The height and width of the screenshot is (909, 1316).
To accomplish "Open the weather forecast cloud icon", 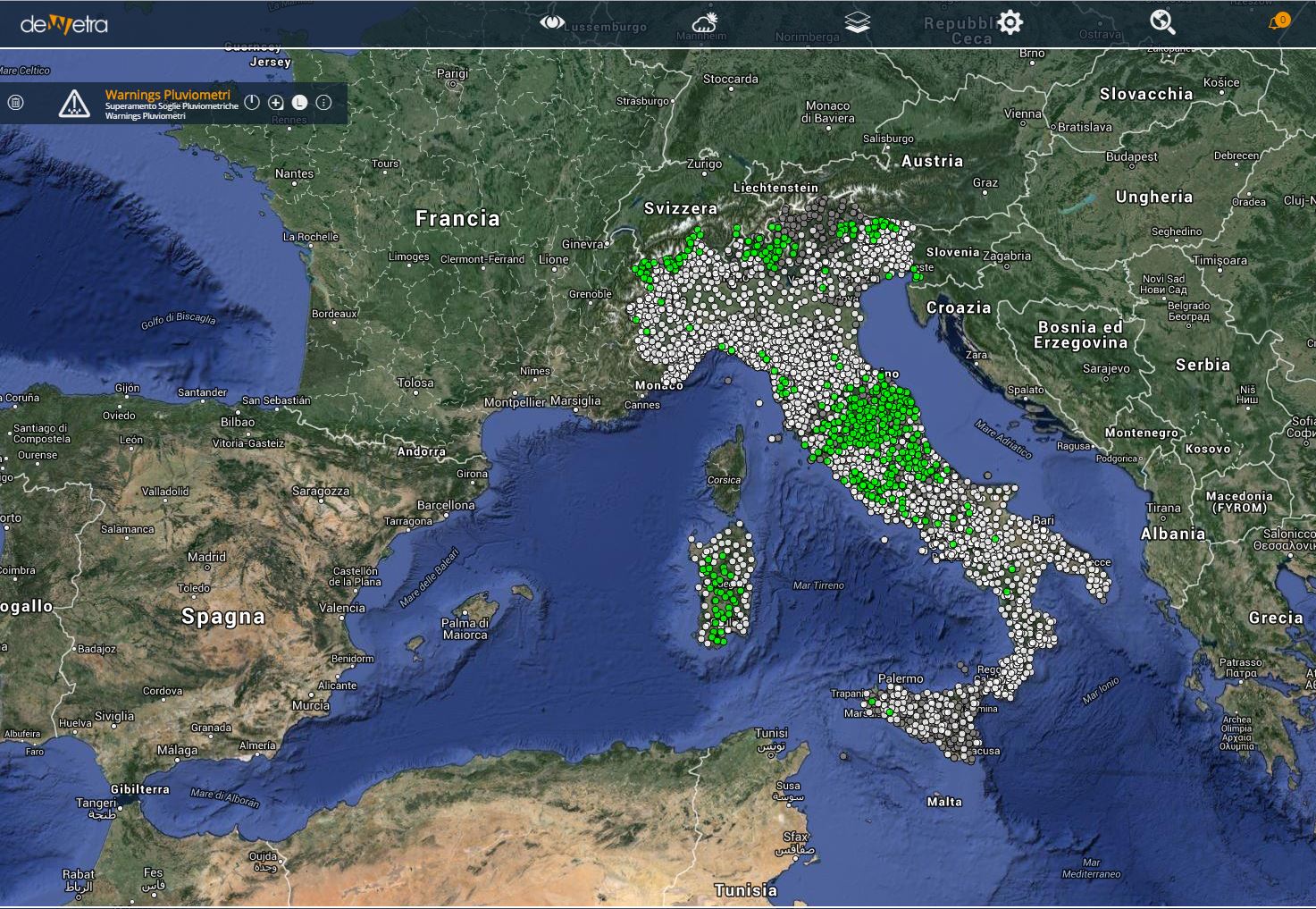I will (705, 22).
